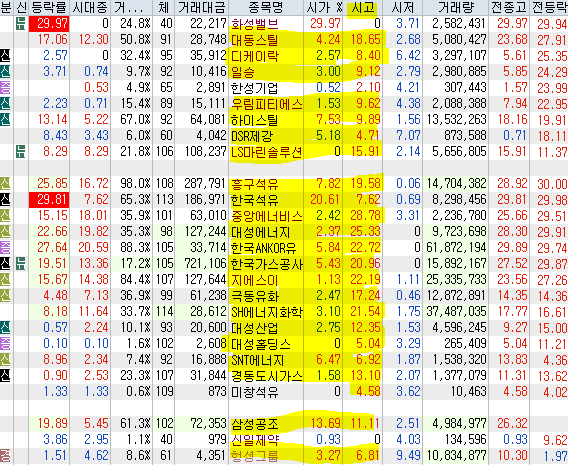Select stock 한국ANKOR유
The image size is (568, 465).
(264, 247)
